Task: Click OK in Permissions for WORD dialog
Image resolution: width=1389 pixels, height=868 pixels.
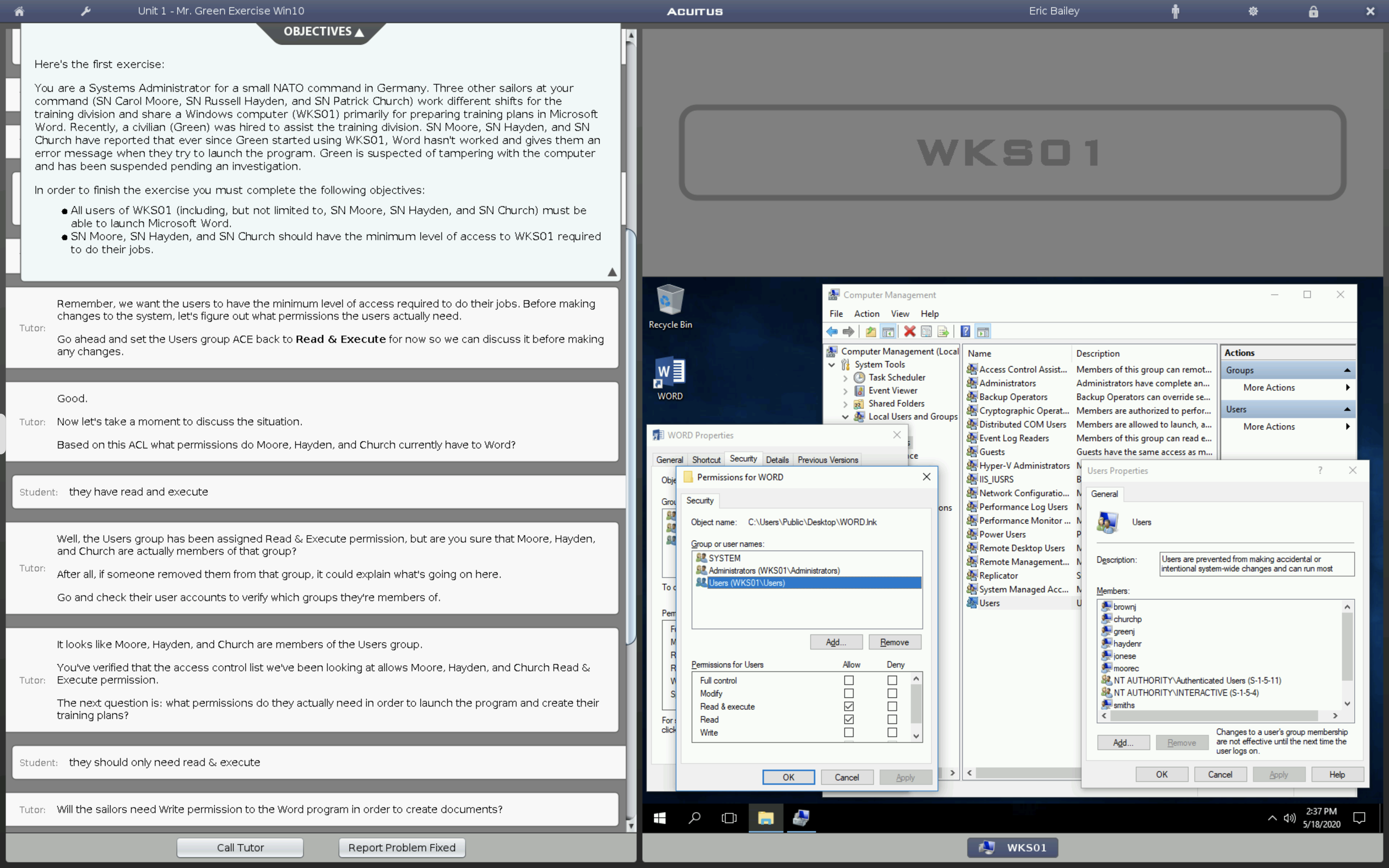Action: point(788,777)
